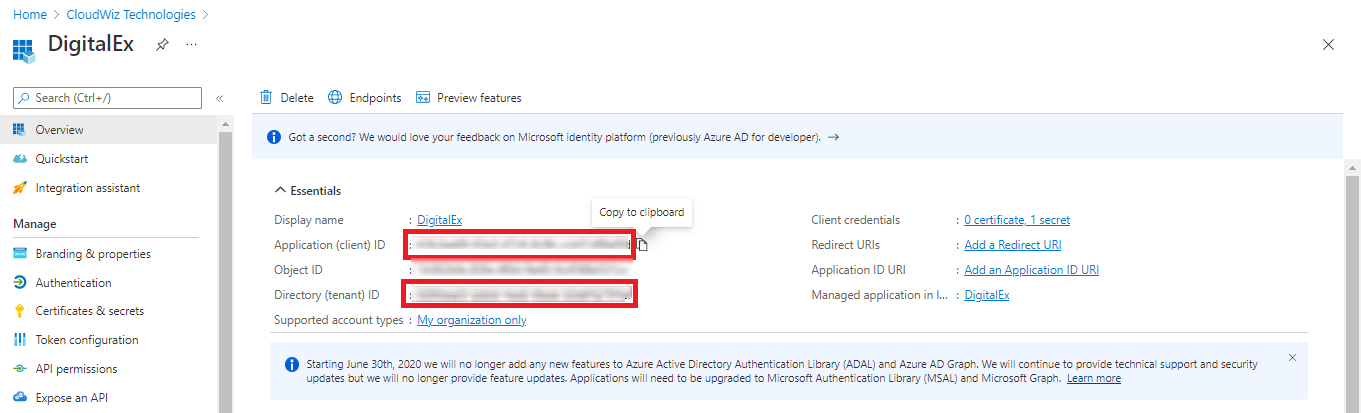Copy Application client ID to clipboard
Viewport: 1361px width, 413px height.
(x=642, y=245)
